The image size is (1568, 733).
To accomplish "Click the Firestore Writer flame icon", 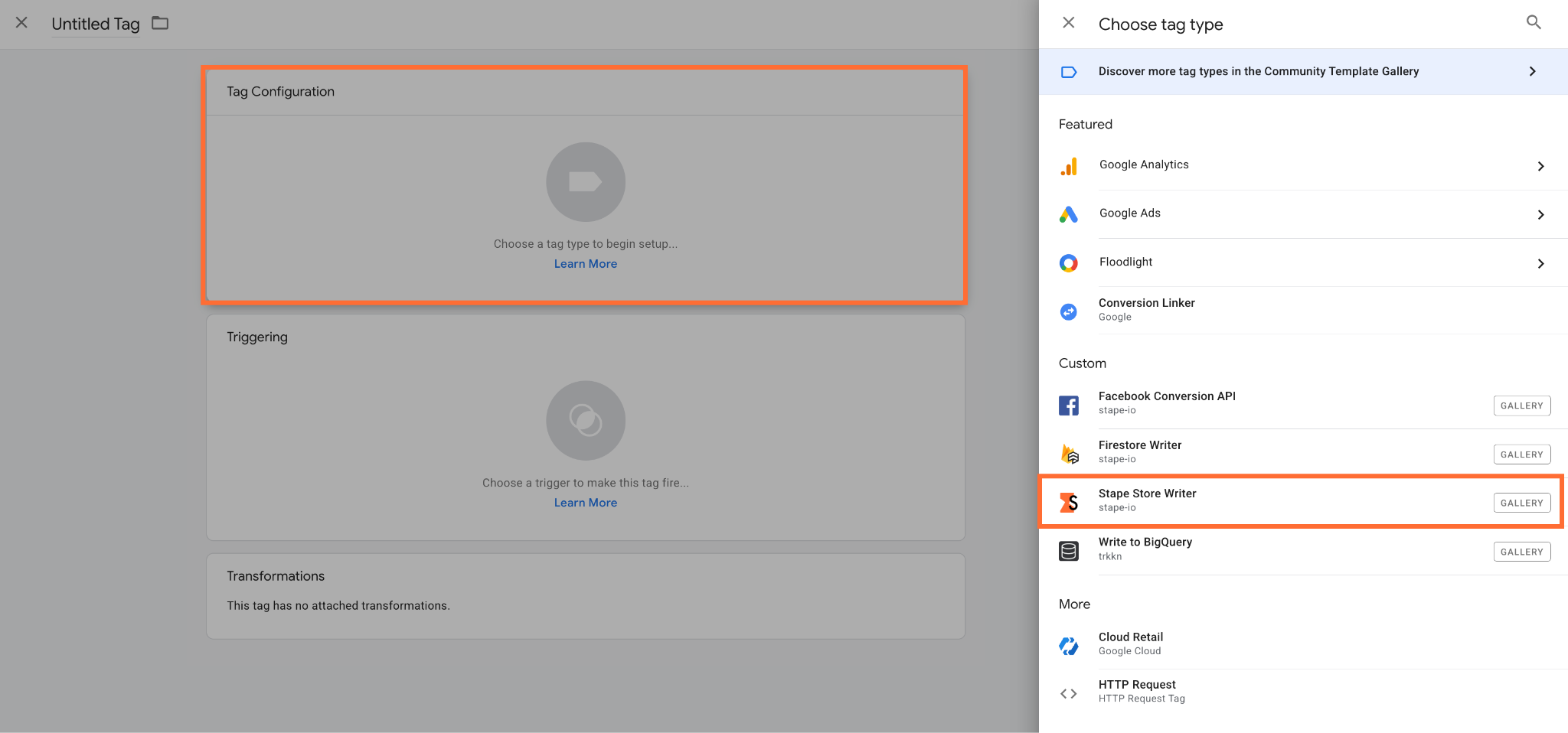I will pos(1070,454).
